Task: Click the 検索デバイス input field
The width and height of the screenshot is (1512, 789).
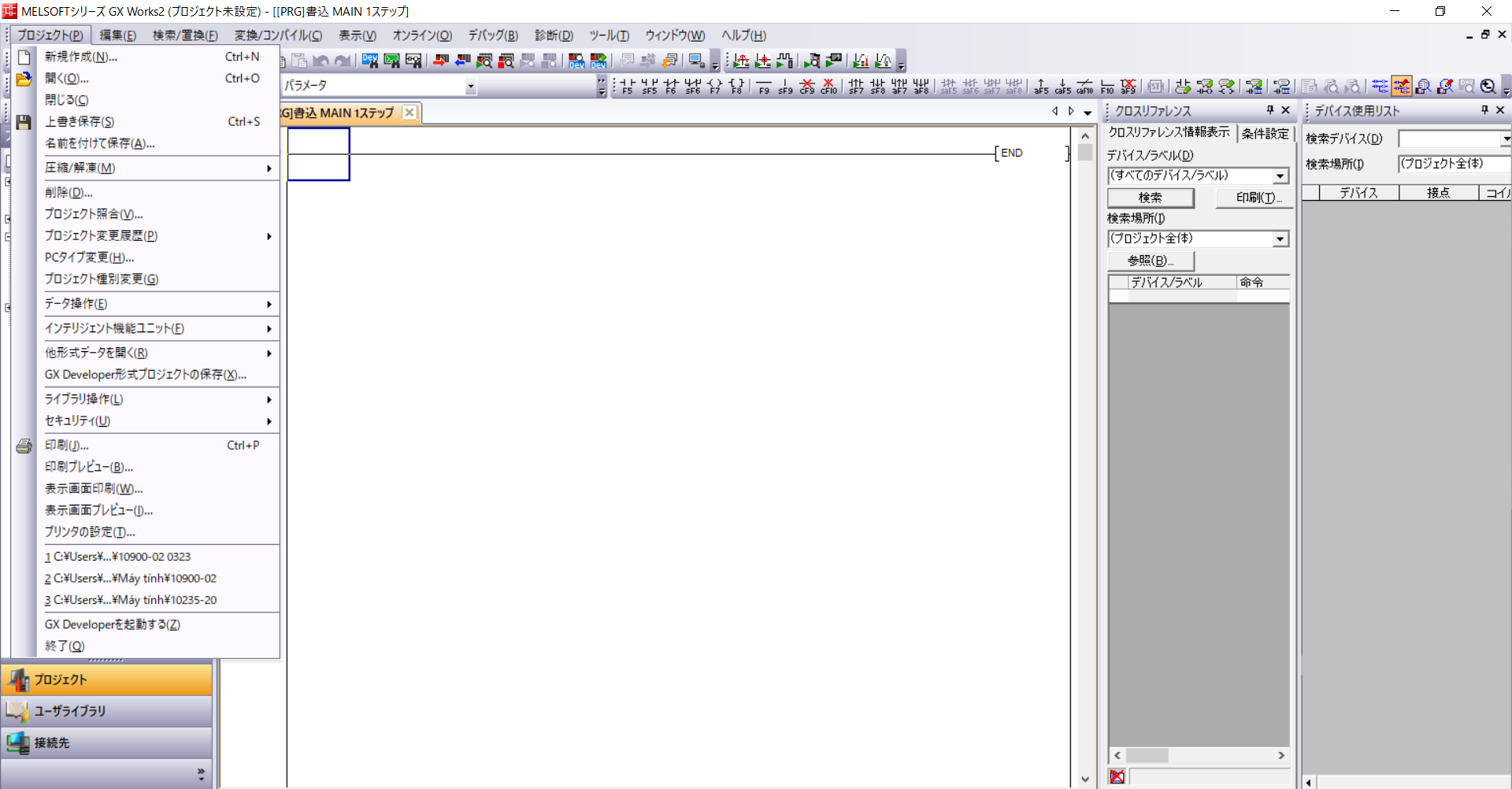Action: (1449, 139)
